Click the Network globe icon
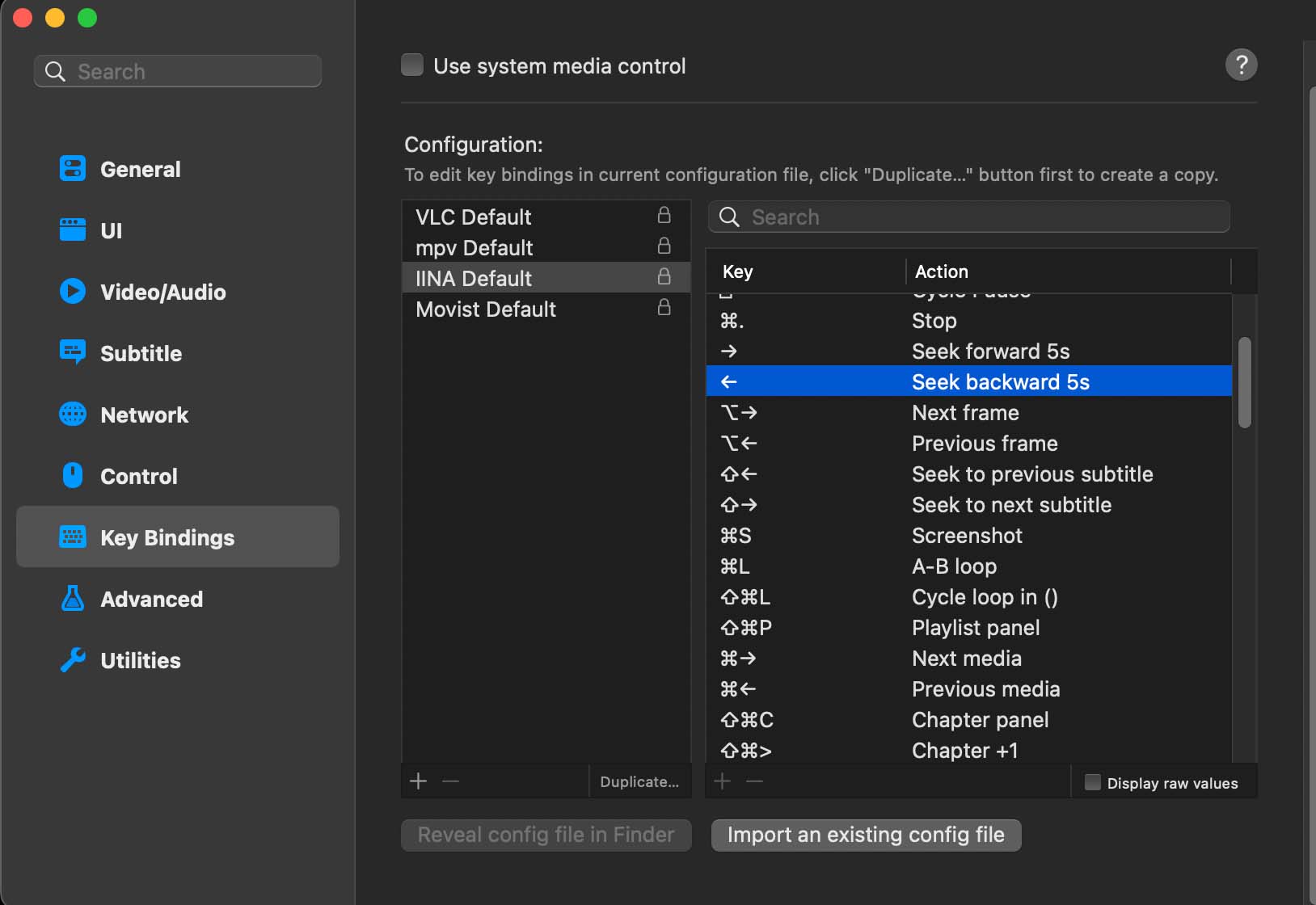 tap(73, 415)
